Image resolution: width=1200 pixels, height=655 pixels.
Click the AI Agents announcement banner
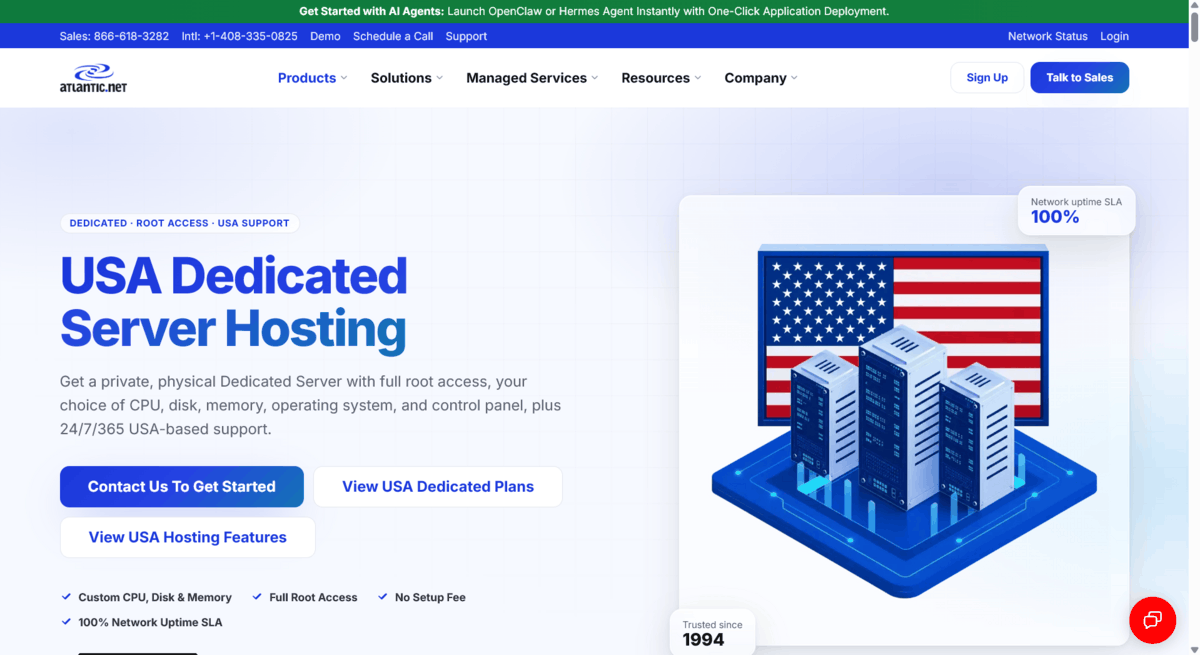(594, 12)
